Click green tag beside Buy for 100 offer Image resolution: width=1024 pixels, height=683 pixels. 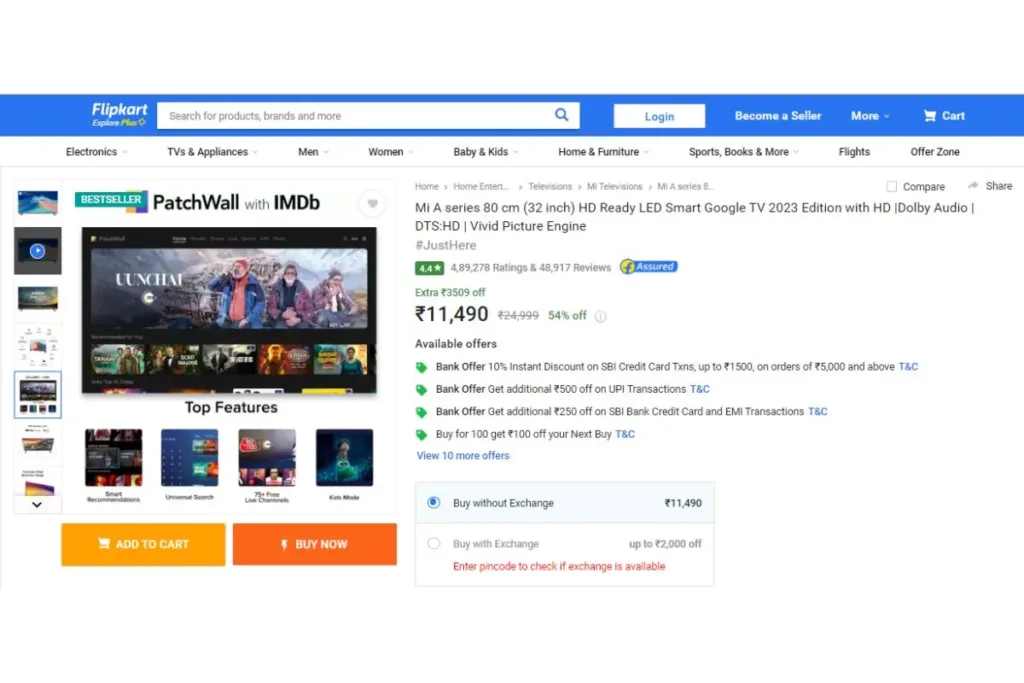tap(422, 435)
